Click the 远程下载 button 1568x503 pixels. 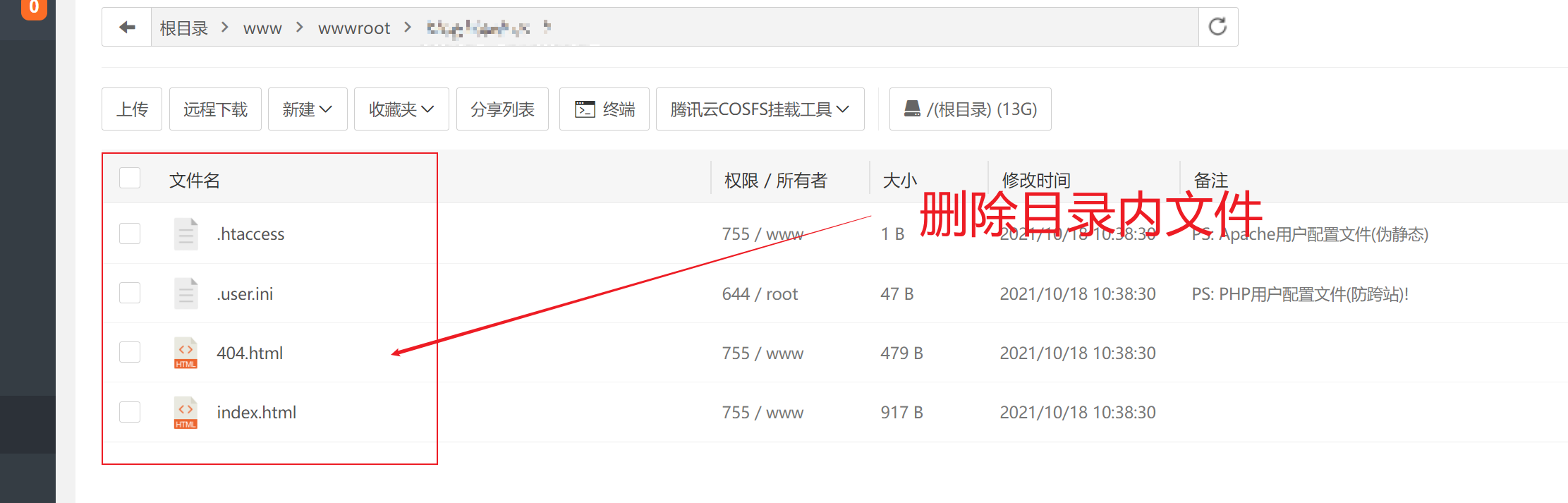click(x=215, y=109)
